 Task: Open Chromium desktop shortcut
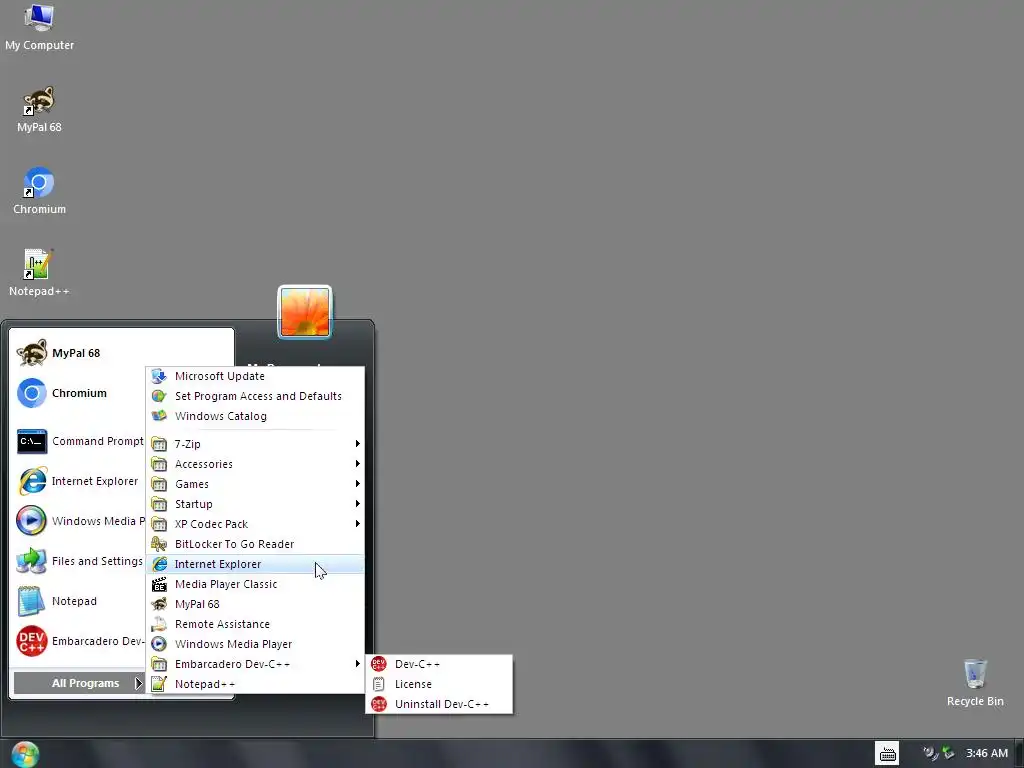39,191
